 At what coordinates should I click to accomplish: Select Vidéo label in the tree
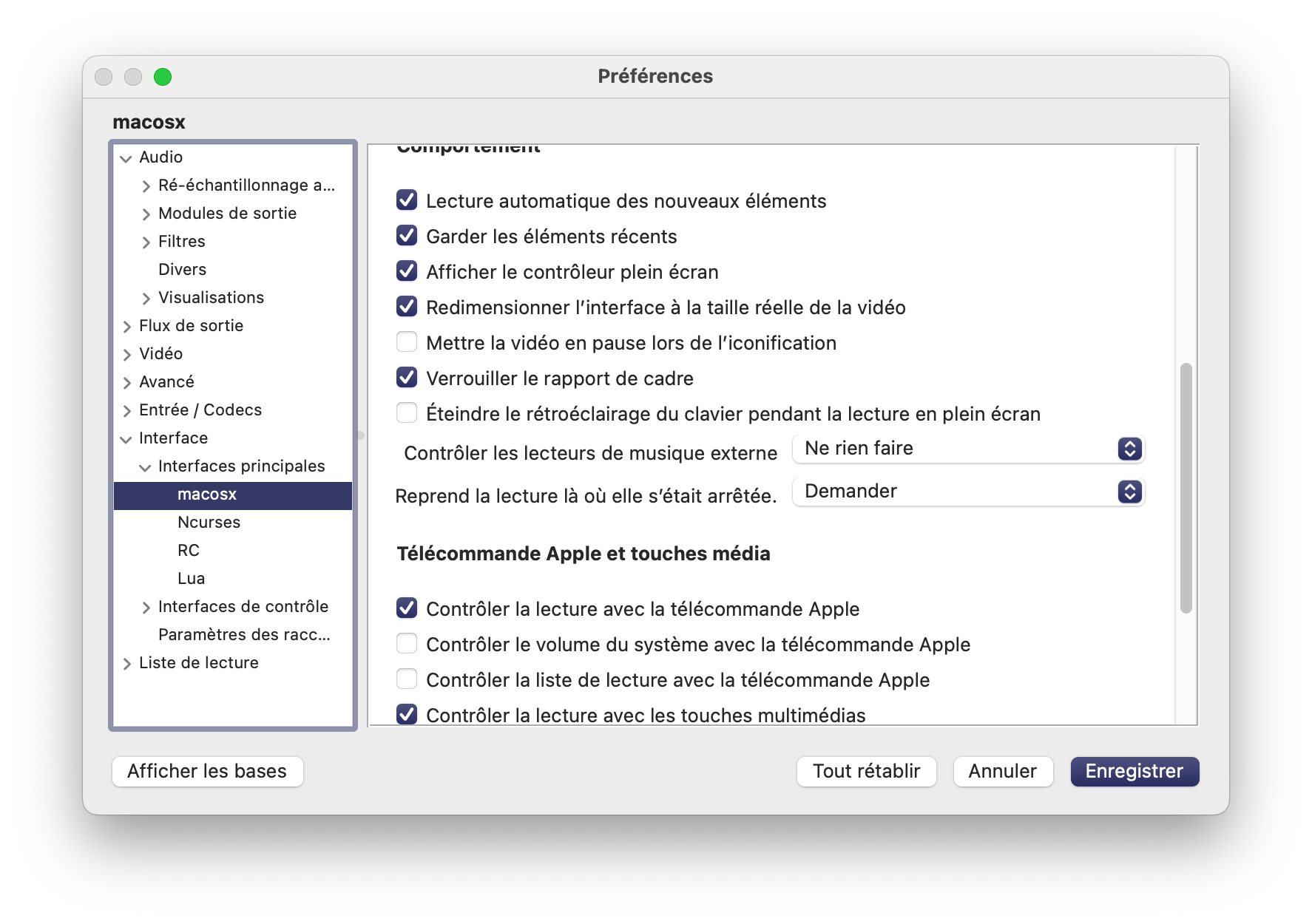[x=160, y=353]
